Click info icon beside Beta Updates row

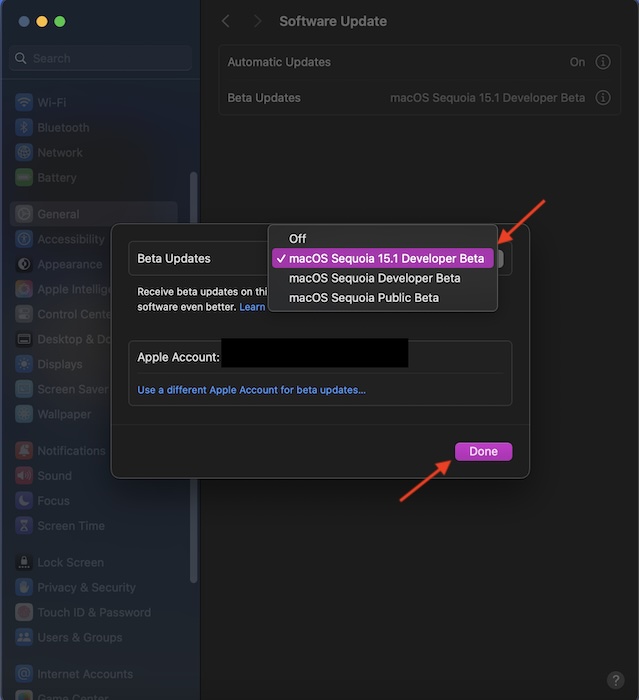603,97
